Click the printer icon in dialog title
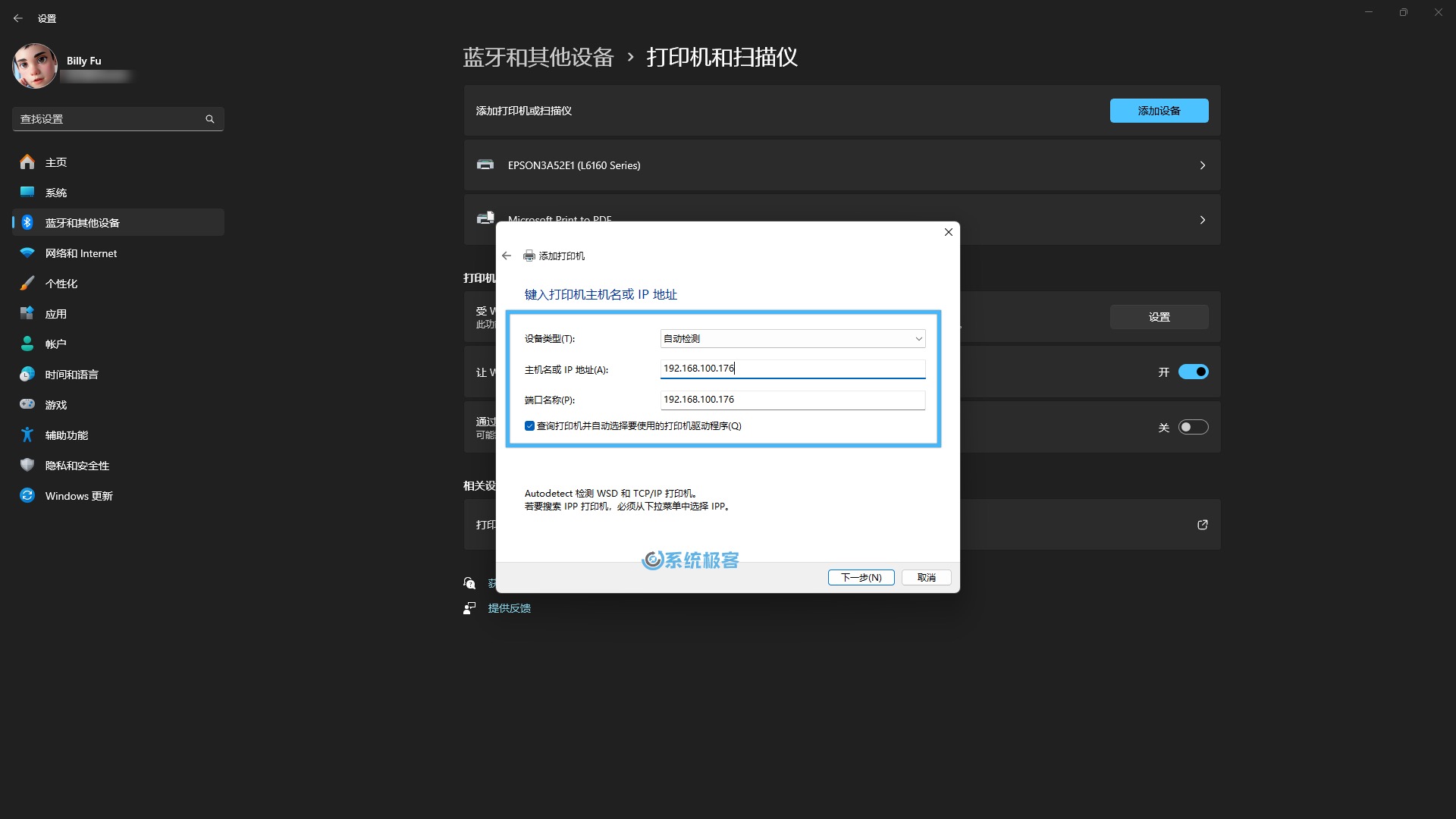Viewport: 1456px width, 819px height. (x=529, y=255)
